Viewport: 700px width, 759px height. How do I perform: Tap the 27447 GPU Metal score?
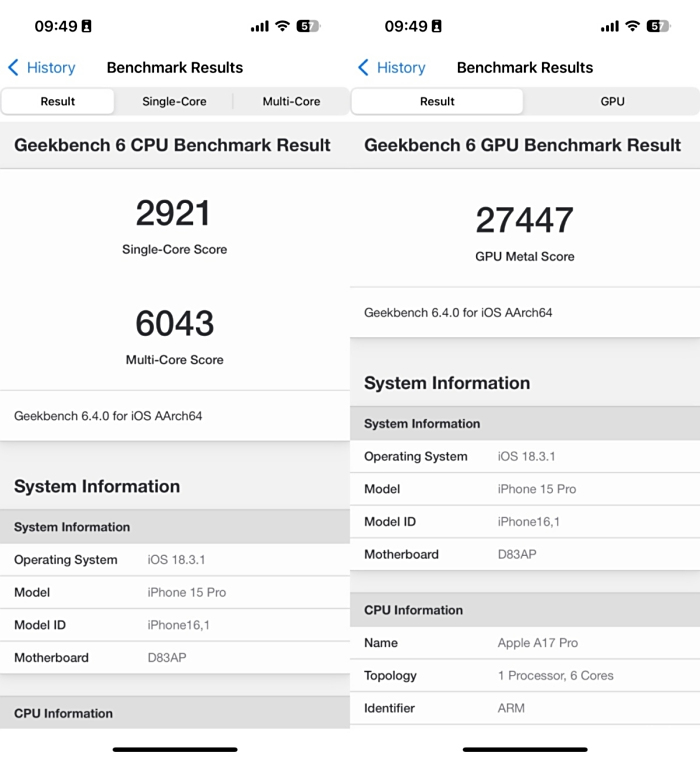coord(525,220)
